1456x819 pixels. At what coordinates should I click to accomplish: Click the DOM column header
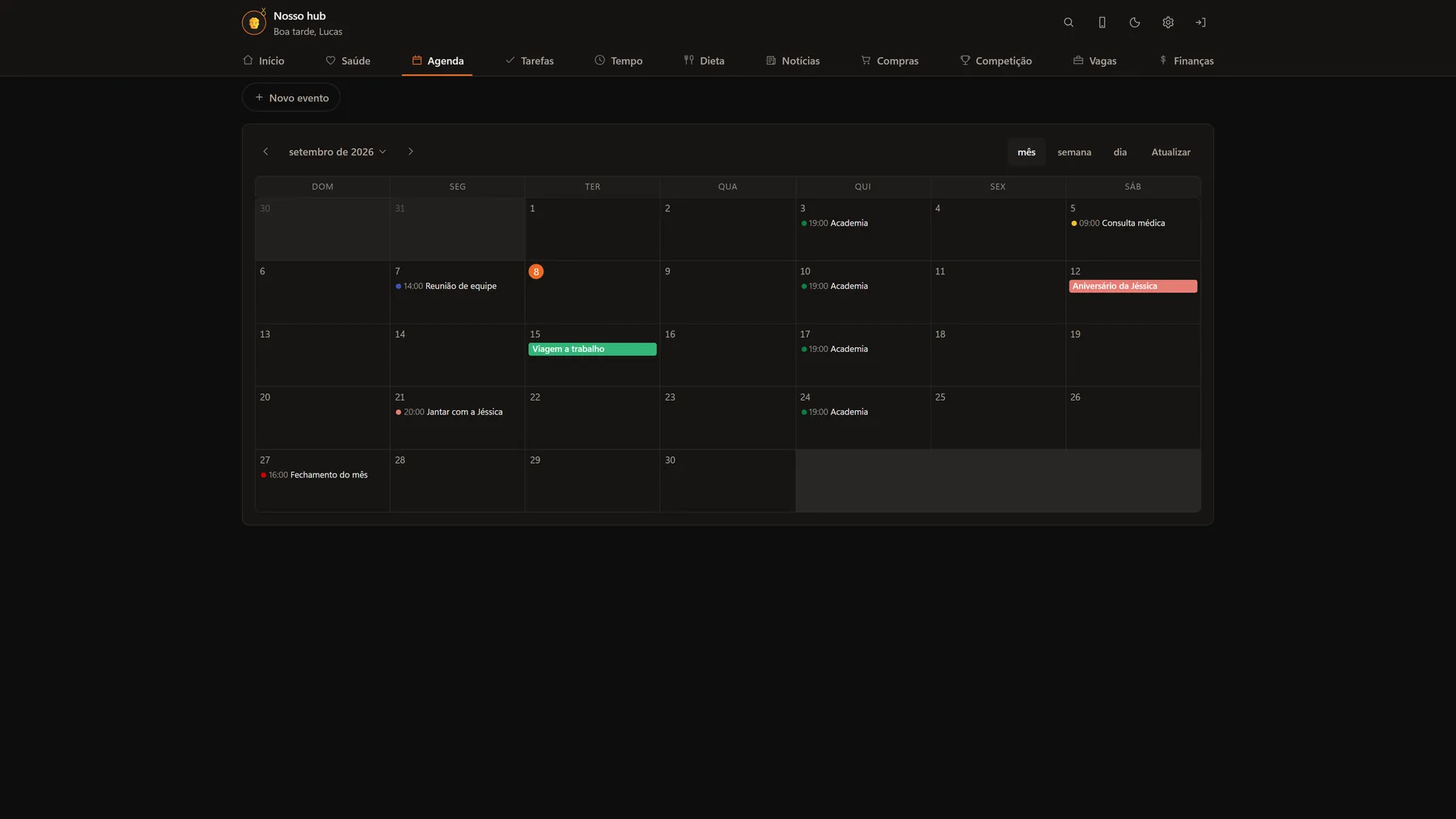(x=322, y=187)
